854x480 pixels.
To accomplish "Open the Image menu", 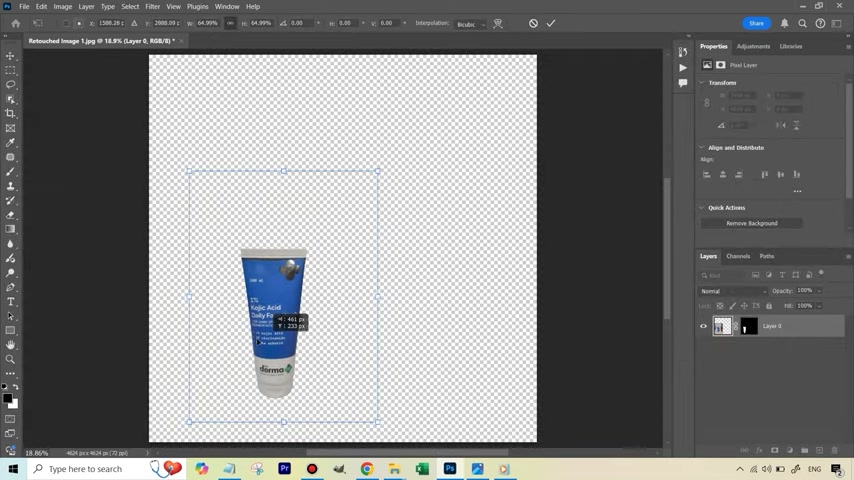I will (x=63, y=7).
